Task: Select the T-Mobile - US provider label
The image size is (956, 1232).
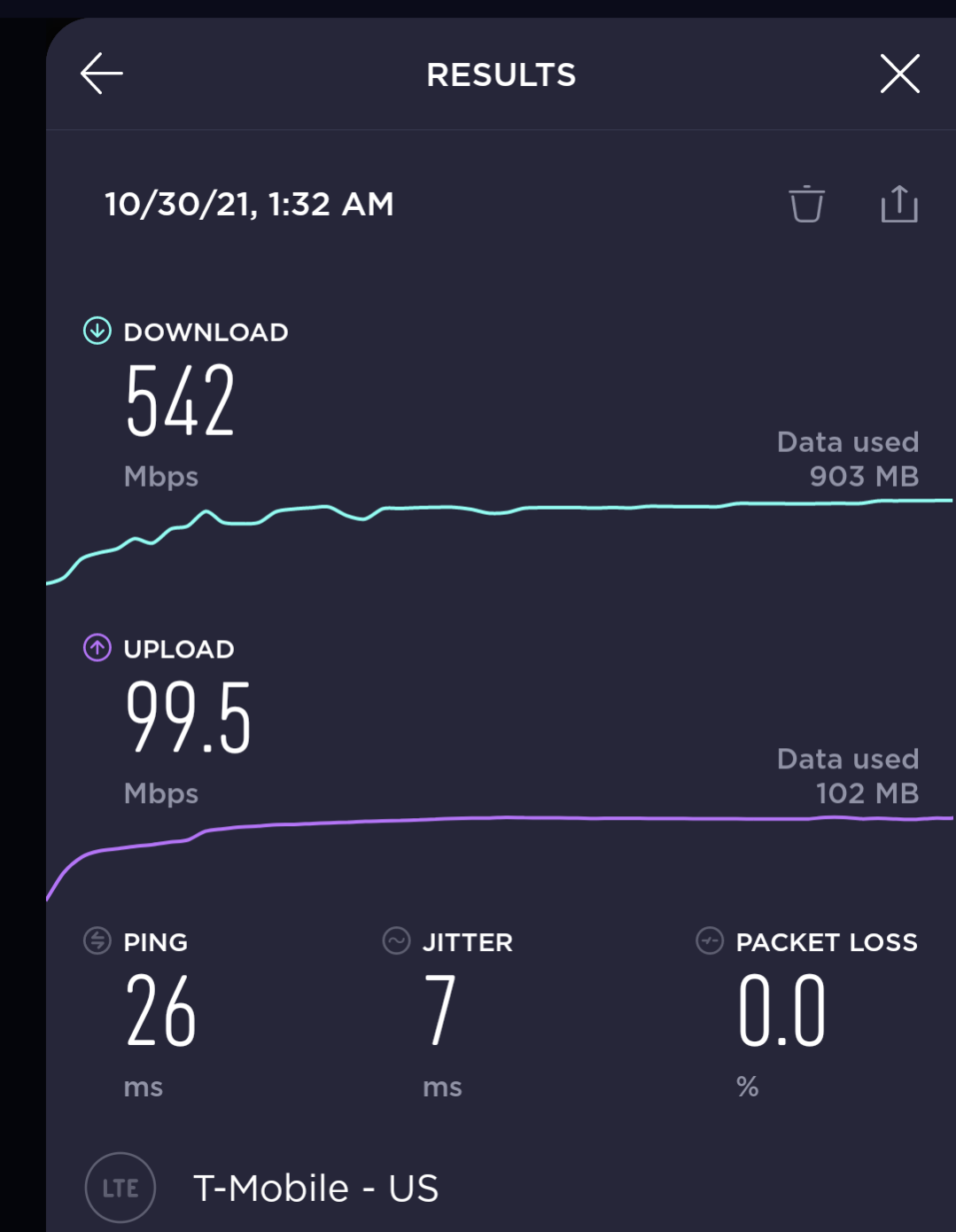Action: pyautogui.click(x=316, y=1189)
